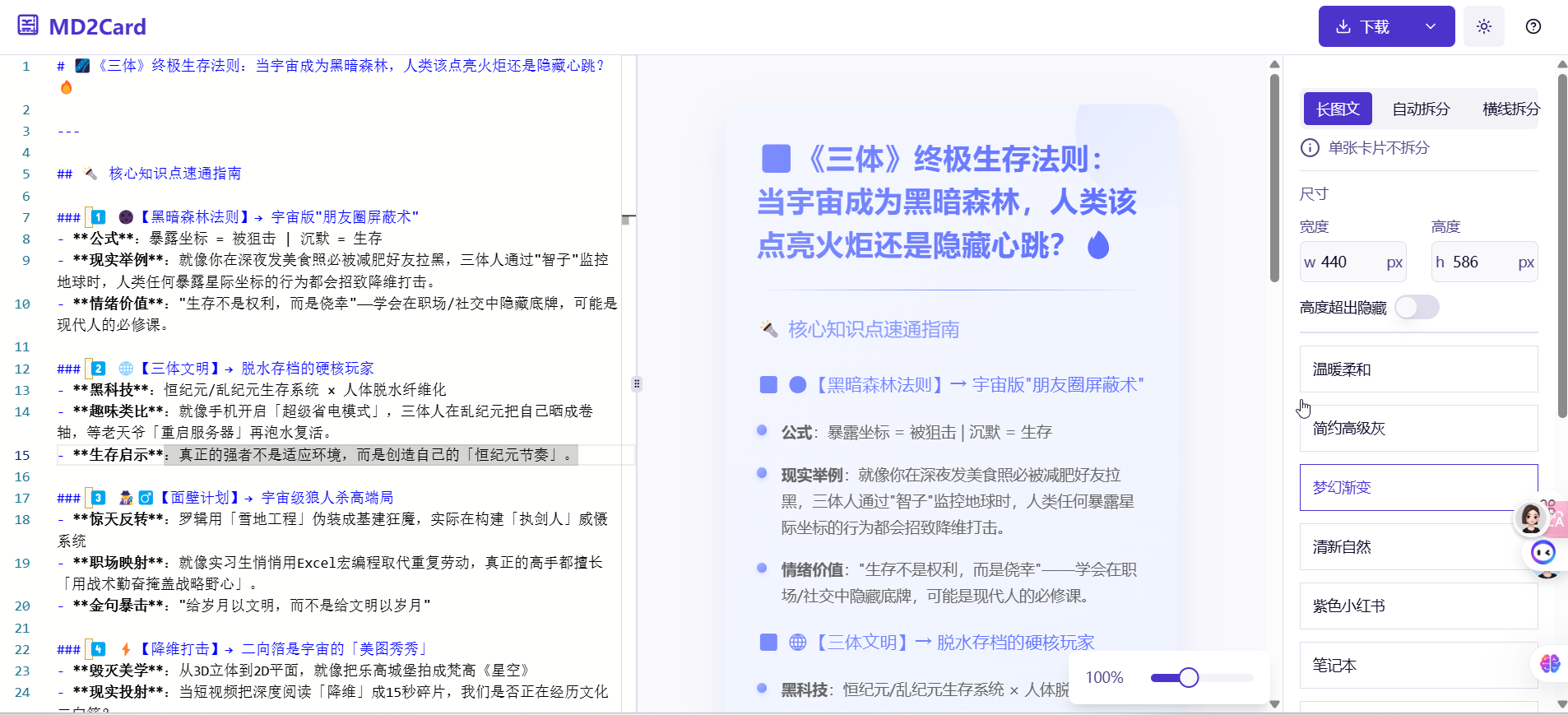The height and width of the screenshot is (715, 1568).
Task: Click the detective emoji on editor line 17
Action: pos(126,498)
